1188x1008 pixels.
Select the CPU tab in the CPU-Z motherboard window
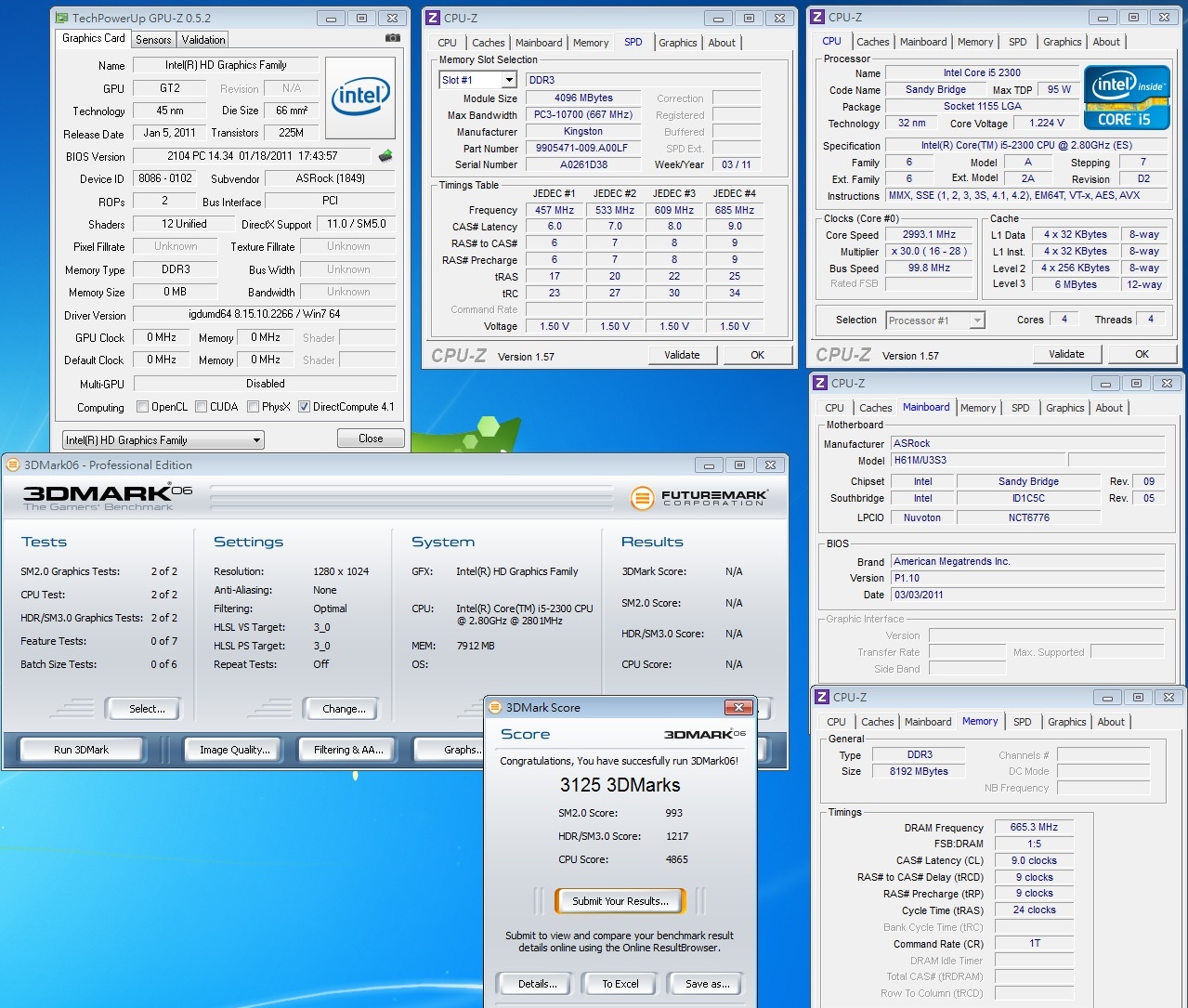(x=834, y=408)
